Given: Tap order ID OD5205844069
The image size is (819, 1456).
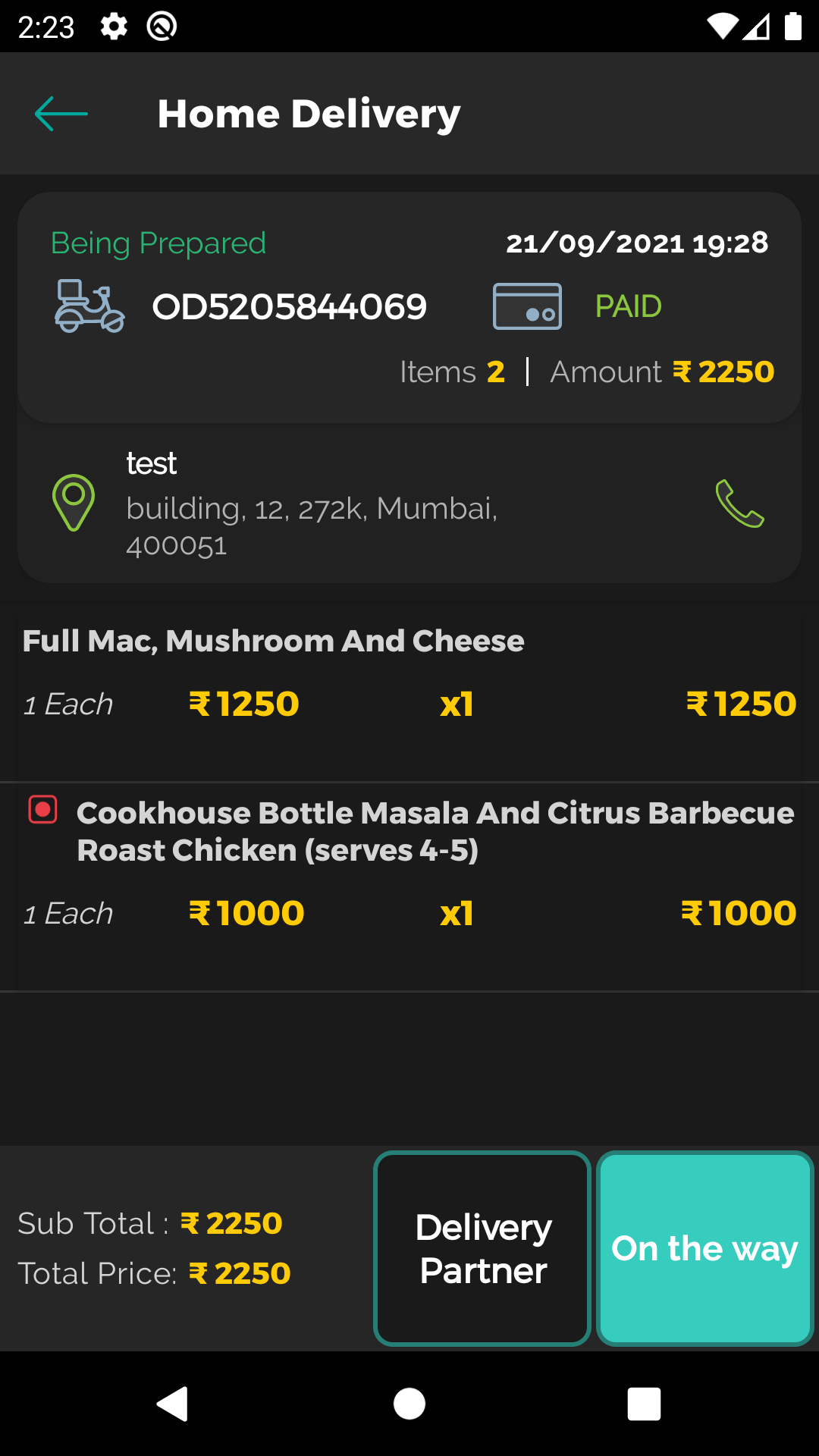Looking at the screenshot, I should [x=289, y=306].
